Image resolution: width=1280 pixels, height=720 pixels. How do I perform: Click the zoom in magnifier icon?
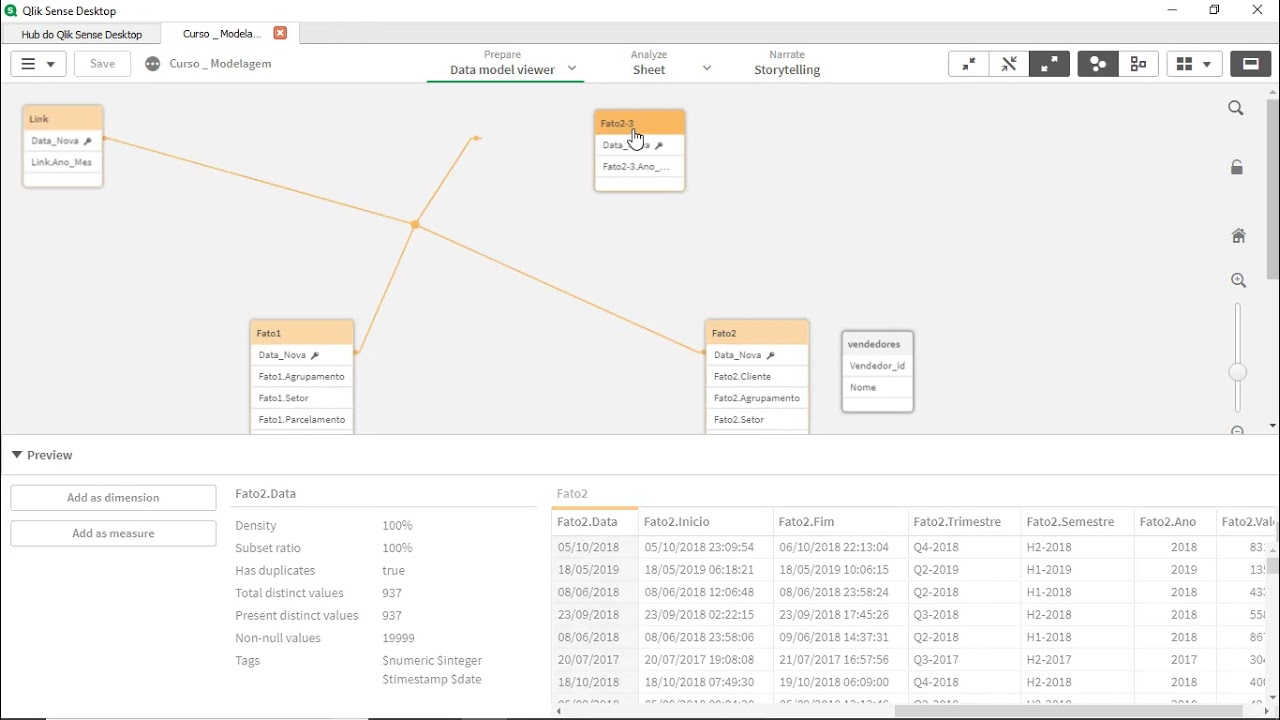coord(1238,281)
